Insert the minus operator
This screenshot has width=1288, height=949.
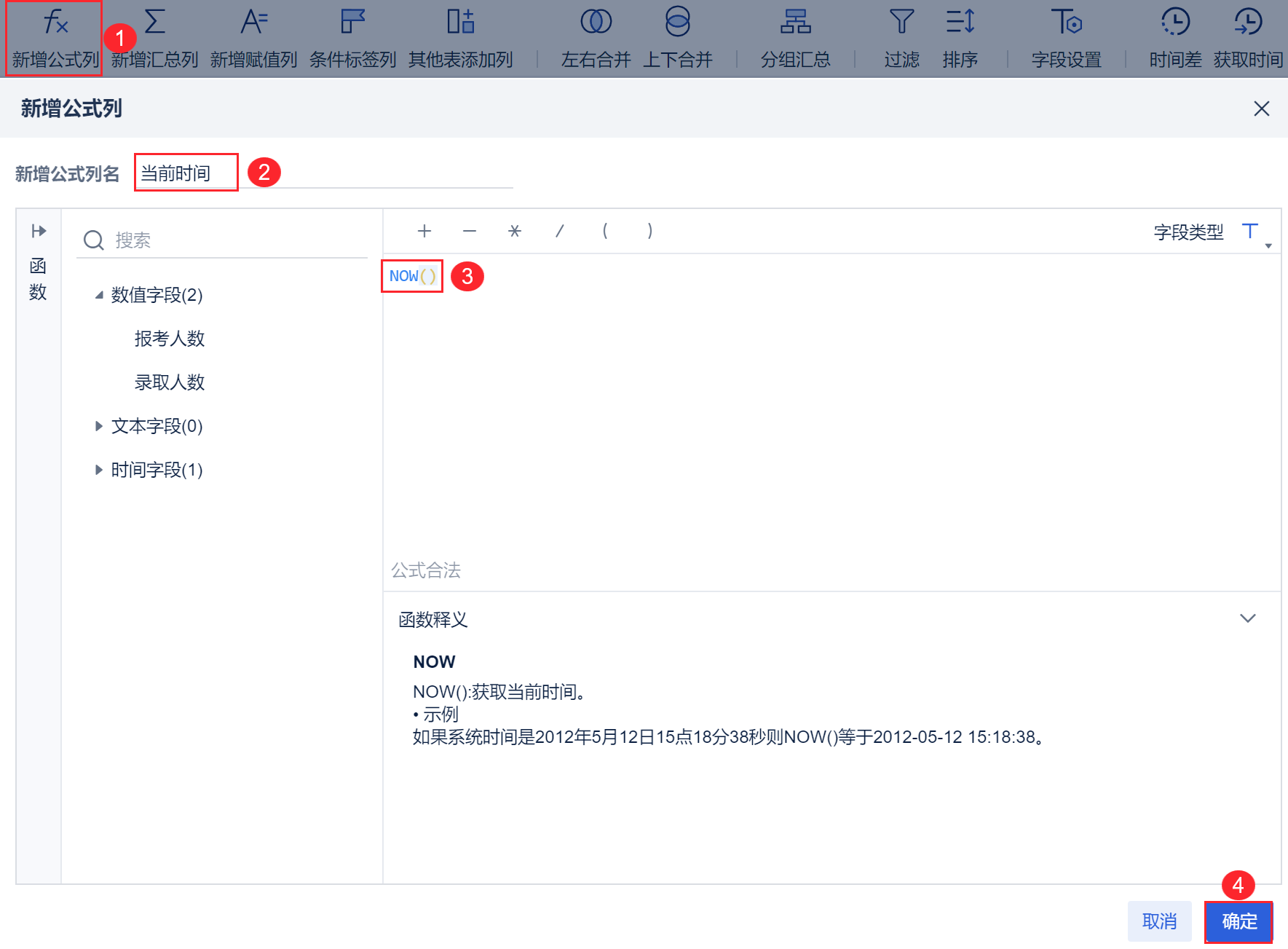[x=470, y=231]
